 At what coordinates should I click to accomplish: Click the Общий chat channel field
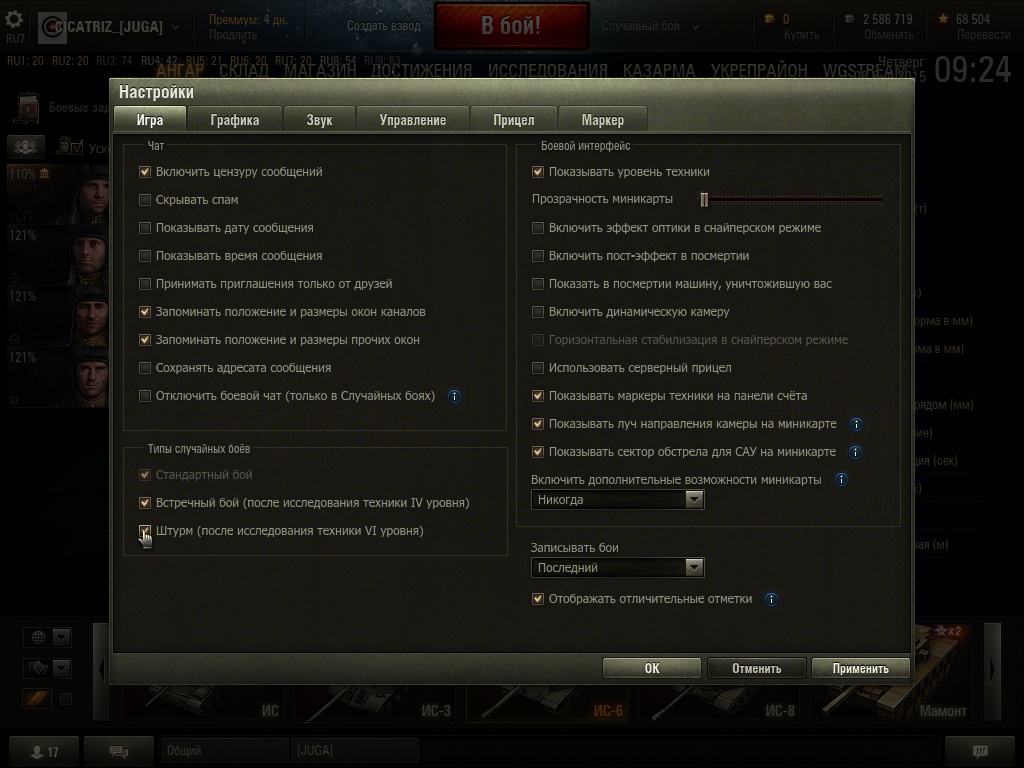(x=224, y=751)
